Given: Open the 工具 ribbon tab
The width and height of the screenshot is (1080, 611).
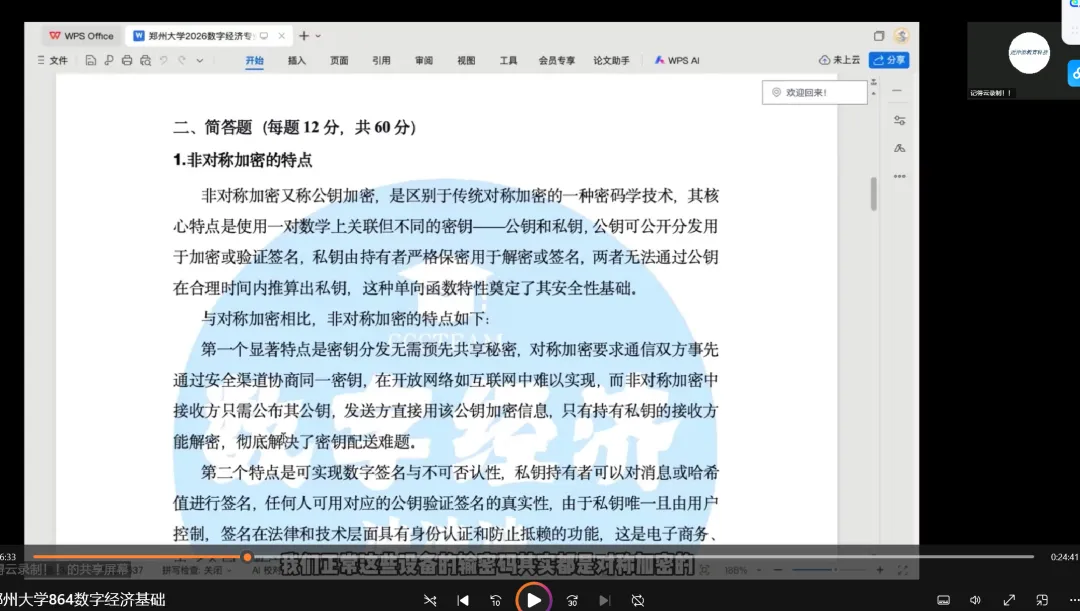Looking at the screenshot, I should point(508,61).
